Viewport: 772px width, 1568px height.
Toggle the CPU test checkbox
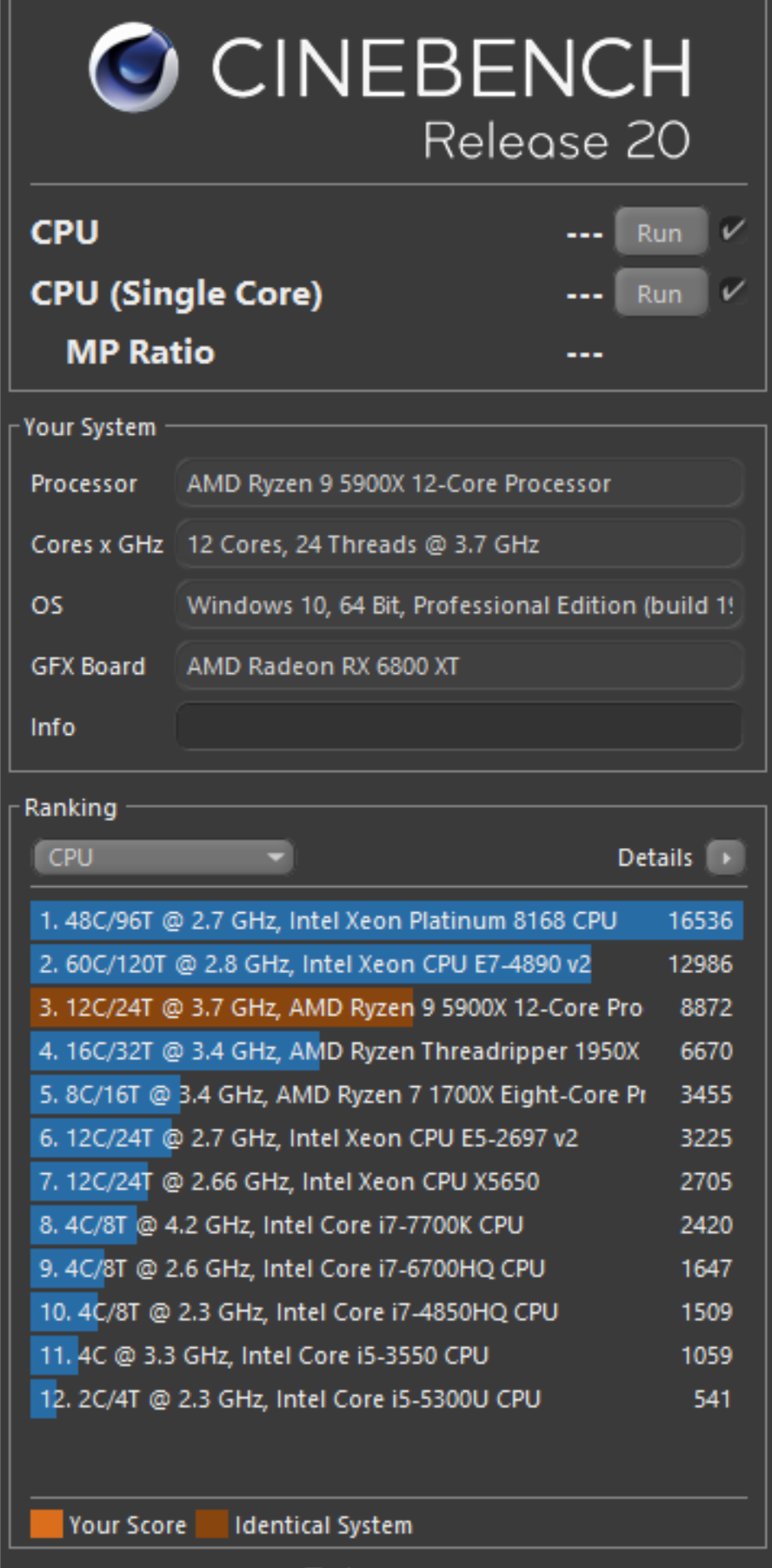tap(732, 230)
